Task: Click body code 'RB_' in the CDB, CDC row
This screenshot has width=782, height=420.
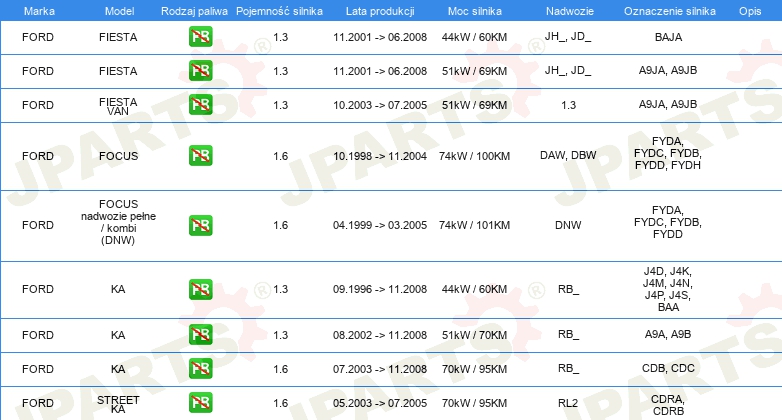Action: pyautogui.click(x=568, y=368)
